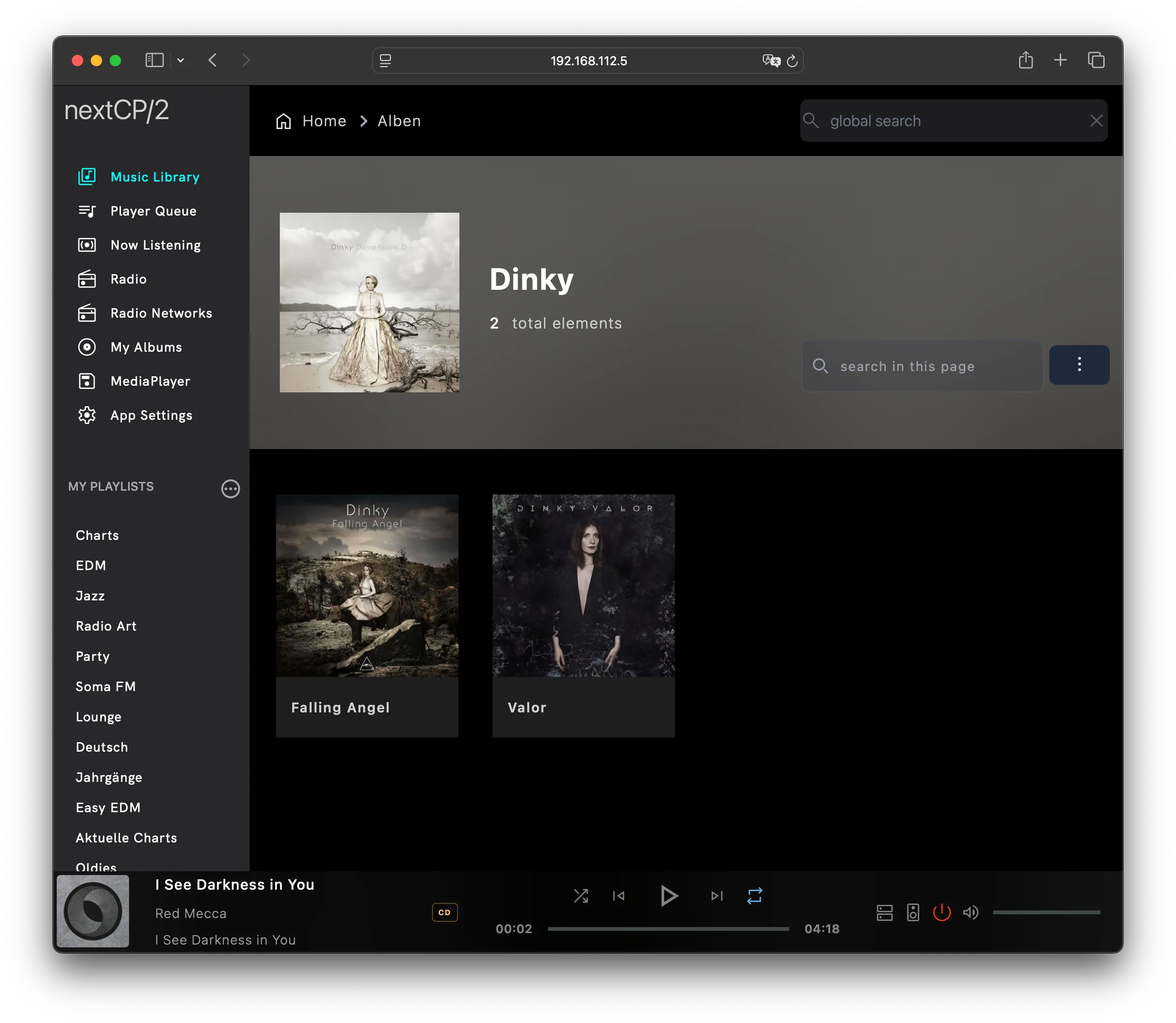Toggle the red power button
This screenshot has width=1176, height=1023.
coord(942,912)
